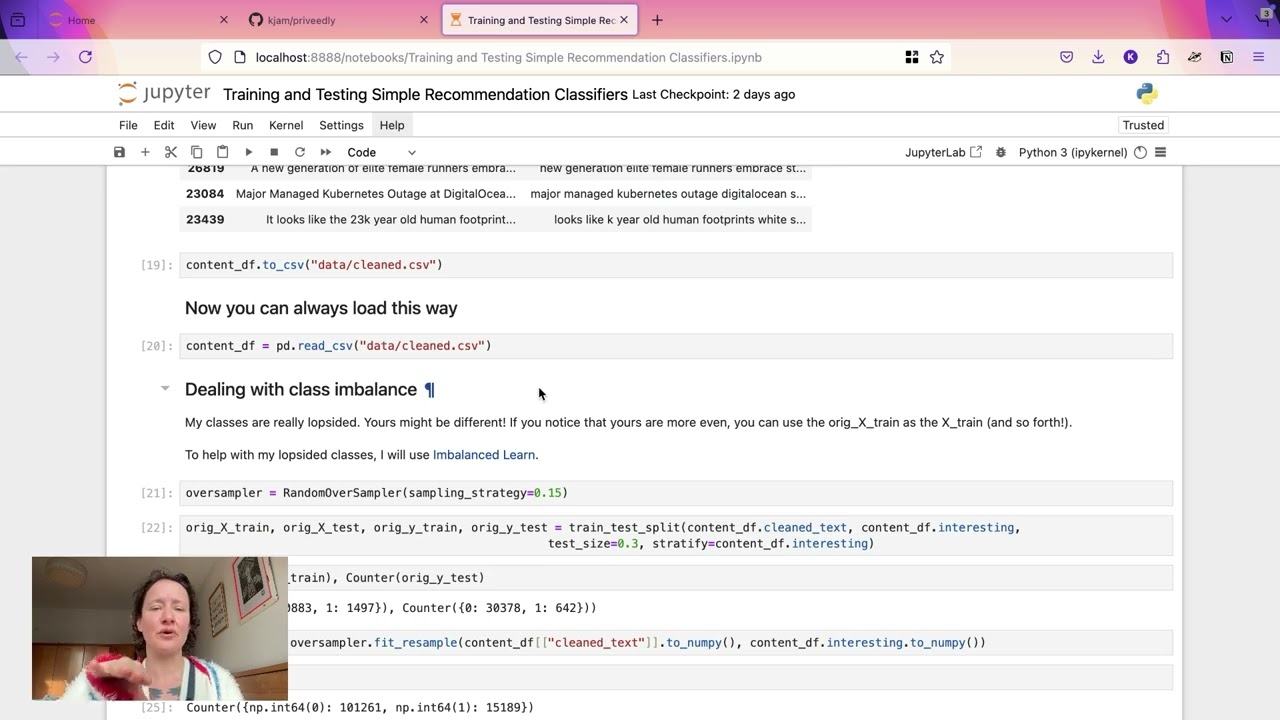Click the site shield icon in the address bar
The height and width of the screenshot is (720, 1280).
pos(215,57)
